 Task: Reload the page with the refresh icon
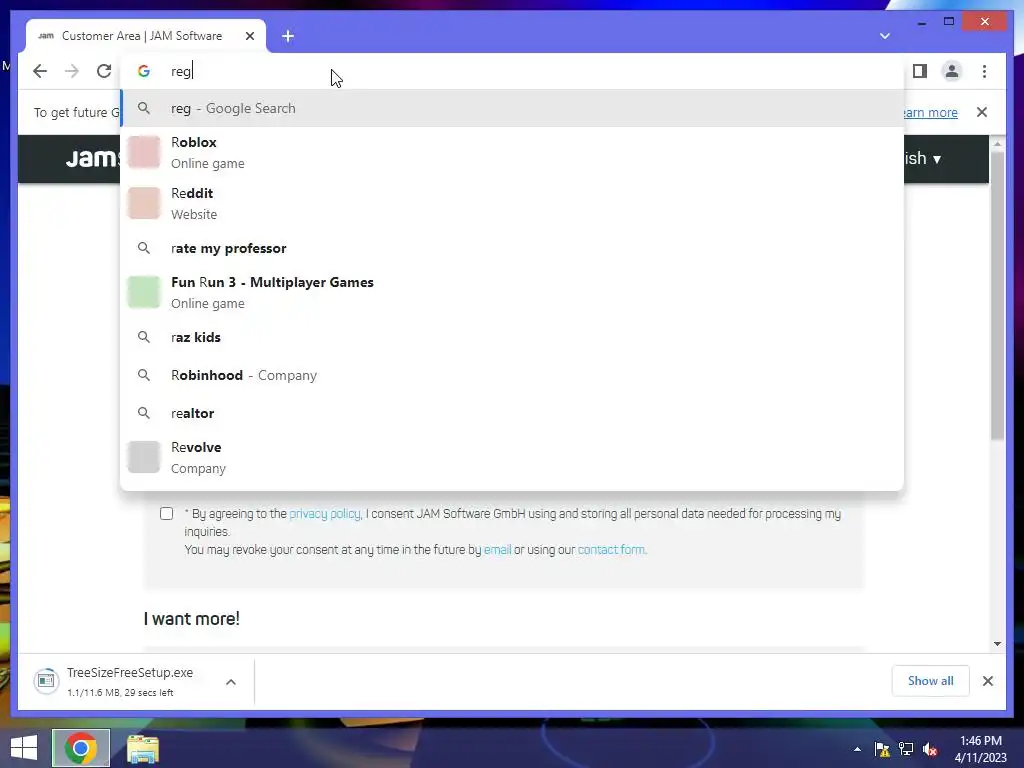pyautogui.click(x=104, y=71)
